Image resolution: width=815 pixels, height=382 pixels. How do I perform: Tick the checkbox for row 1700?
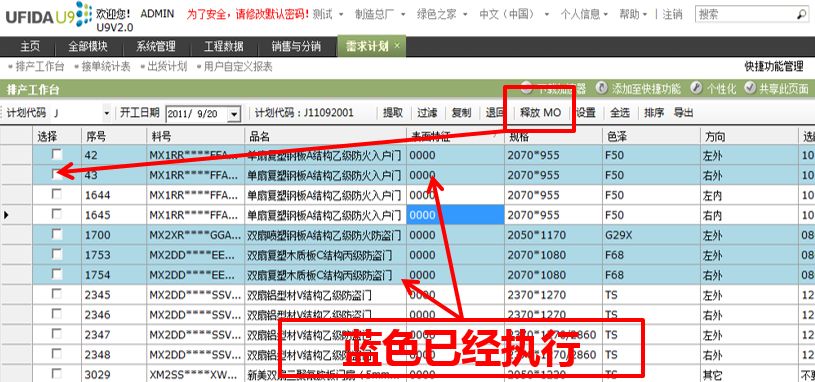tap(57, 234)
